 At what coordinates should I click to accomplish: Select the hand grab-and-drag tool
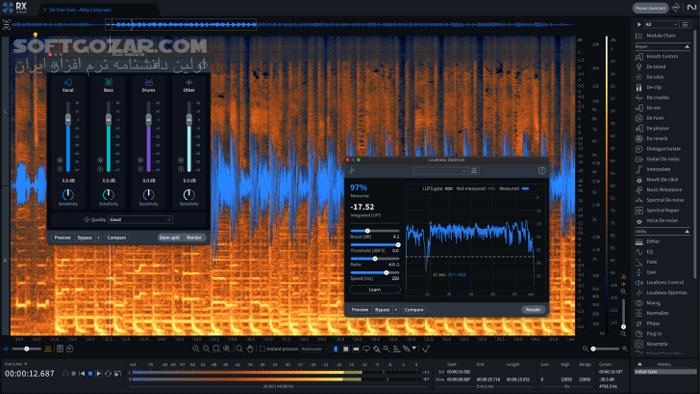pos(250,349)
